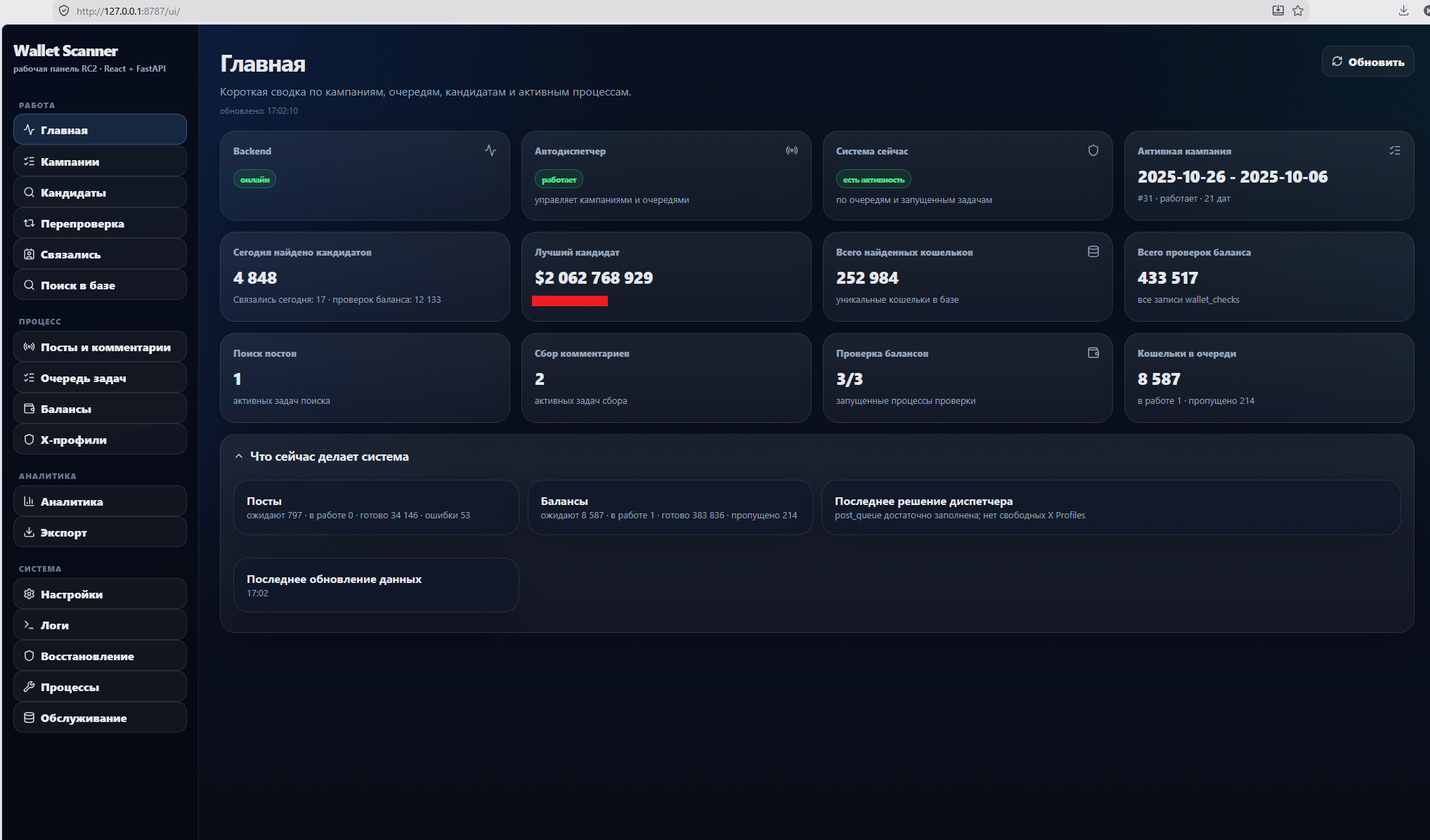Click the download icon beside Экспорт
This screenshot has height=840, width=1430.
29,532
